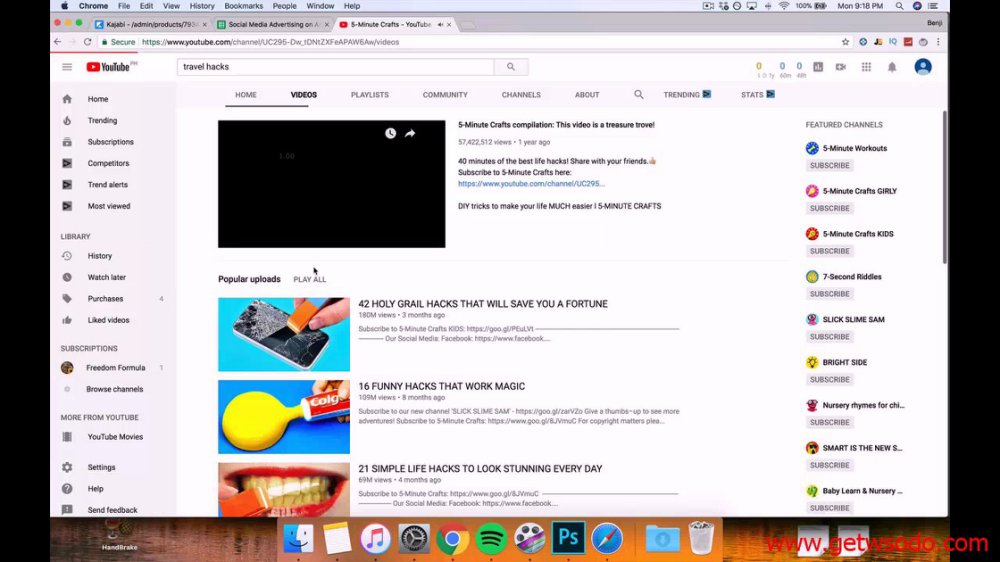Open the YouTube apps grid icon
This screenshot has width=1000, height=562.
[866, 67]
